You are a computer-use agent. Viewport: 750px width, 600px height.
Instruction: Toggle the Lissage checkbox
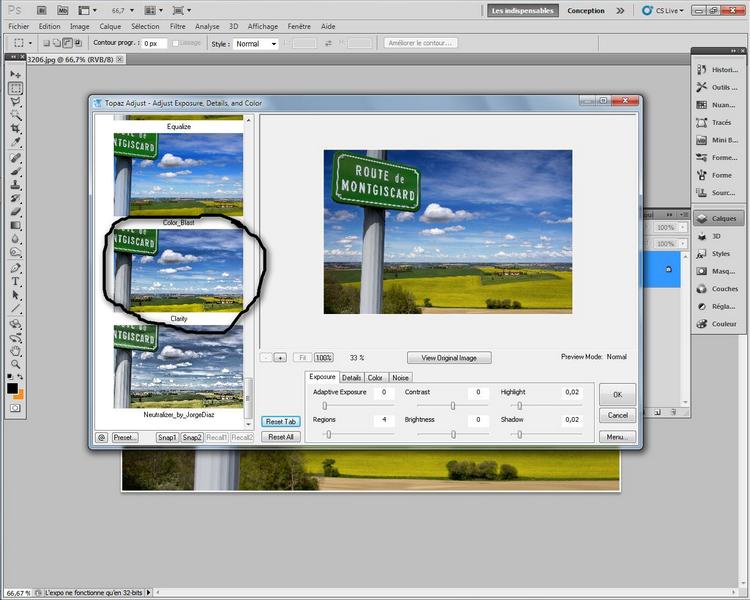click(x=176, y=43)
